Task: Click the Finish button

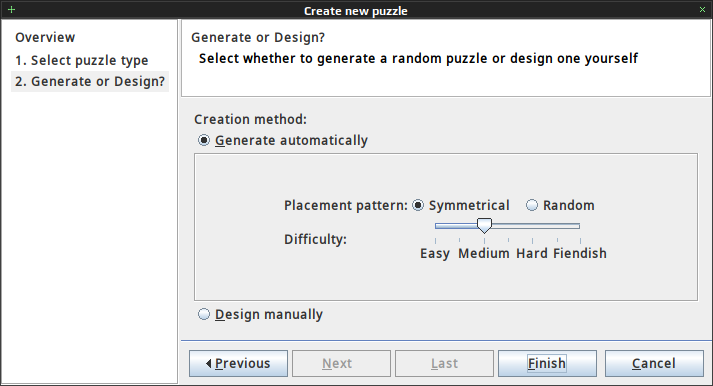Action: [547, 363]
